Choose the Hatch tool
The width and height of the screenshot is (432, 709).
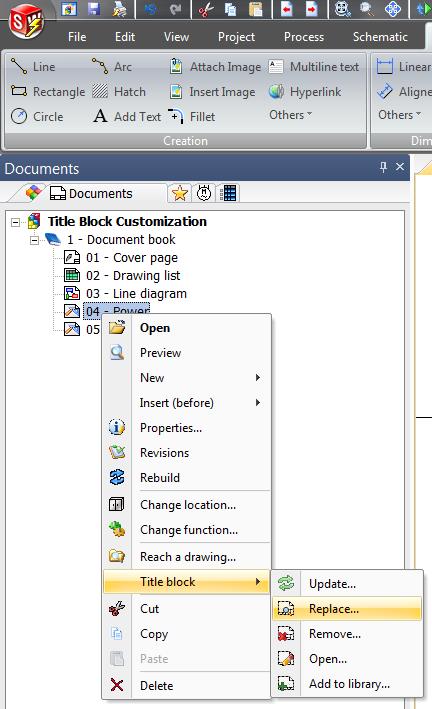[x=119, y=92]
